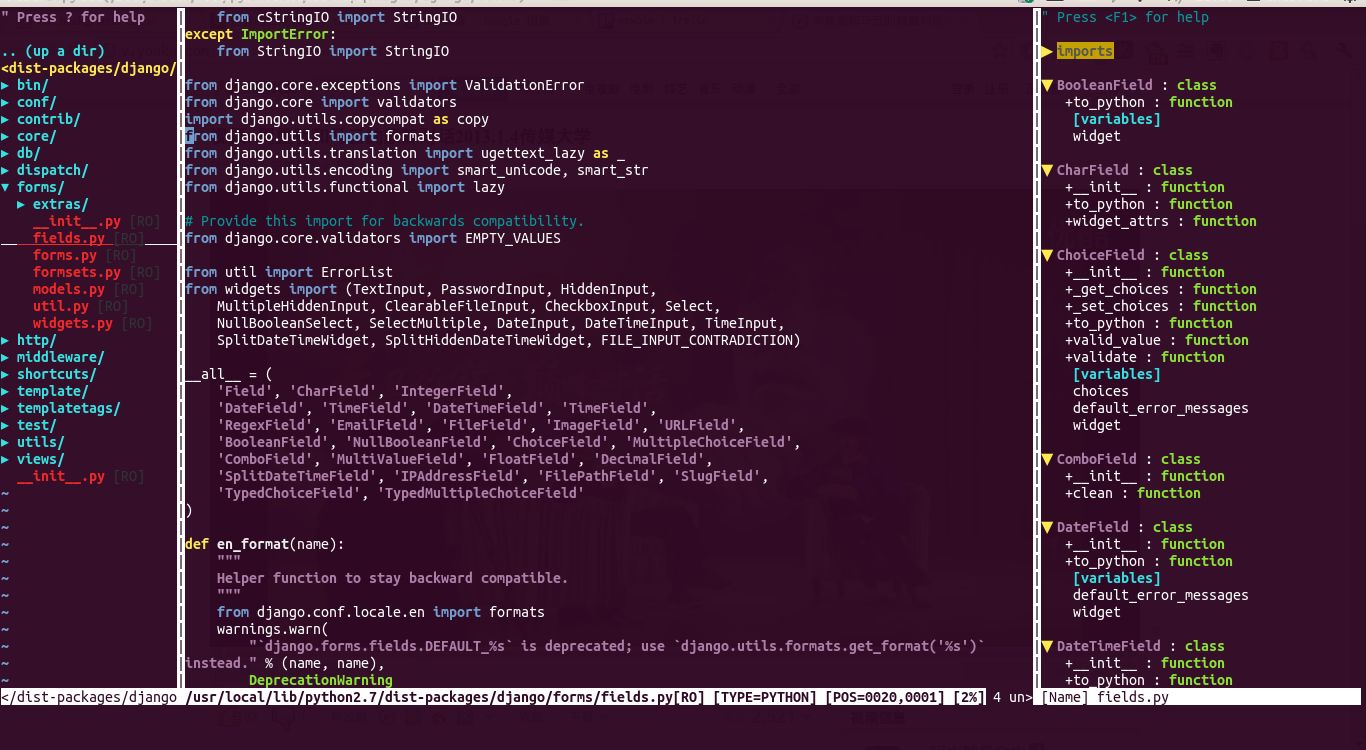
Task: Open formsets.py in file tree
Action: tap(77, 273)
